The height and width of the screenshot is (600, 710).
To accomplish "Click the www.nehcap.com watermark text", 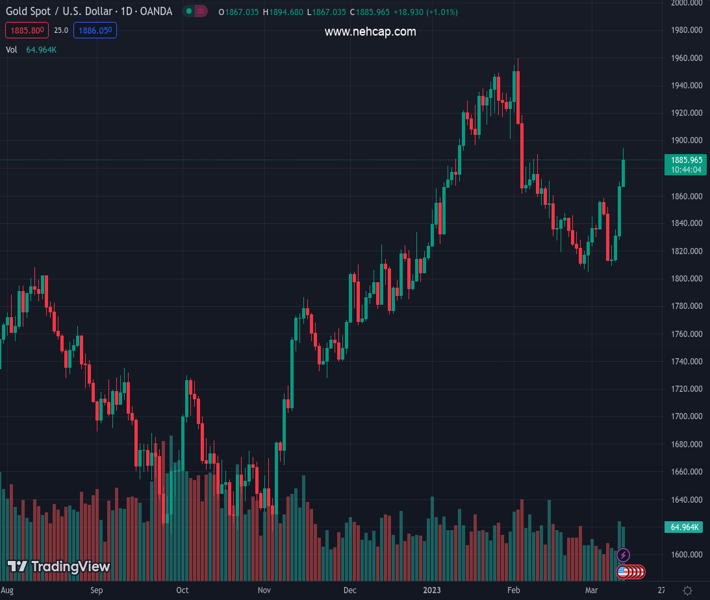I will pos(370,32).
